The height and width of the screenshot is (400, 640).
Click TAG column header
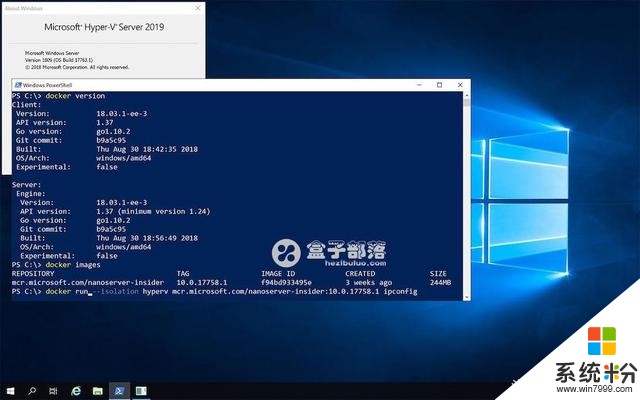pyautogui.click(x=183, y=273)
